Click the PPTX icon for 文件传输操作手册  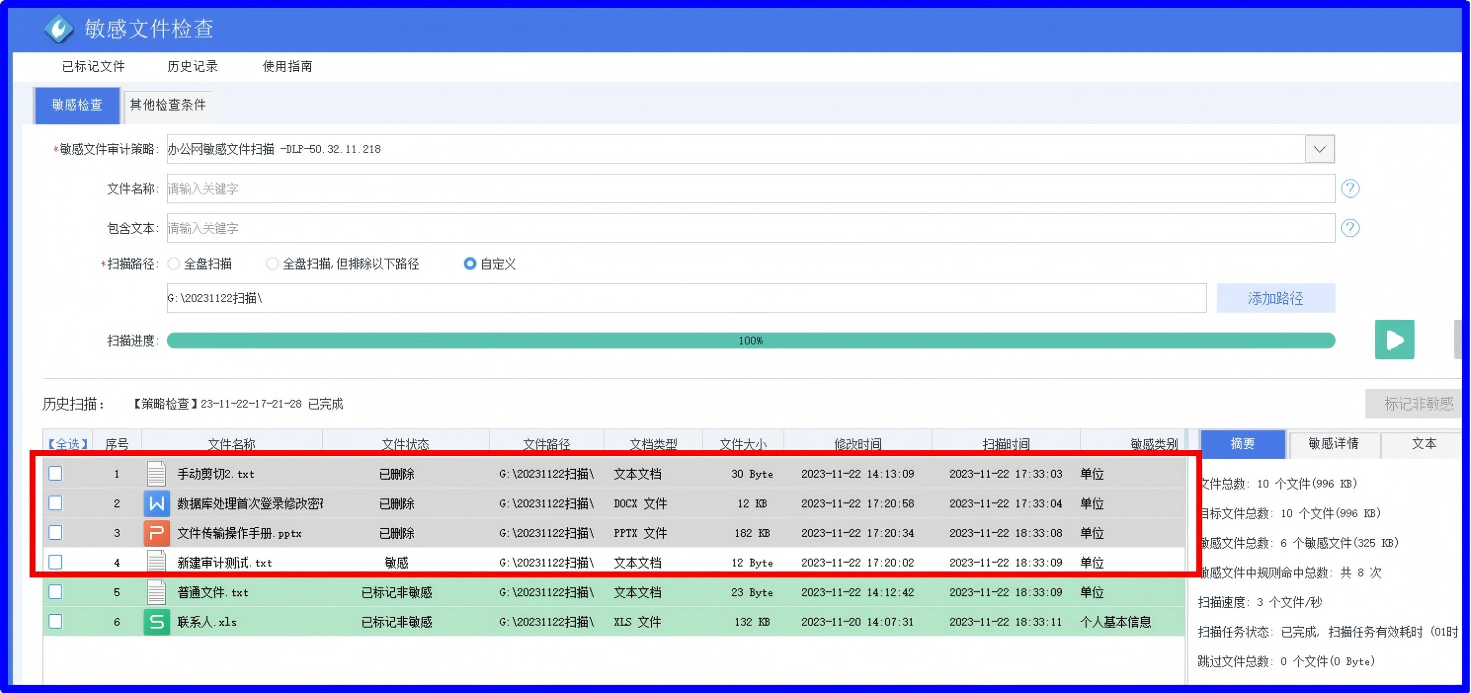[x=156, y=533]
